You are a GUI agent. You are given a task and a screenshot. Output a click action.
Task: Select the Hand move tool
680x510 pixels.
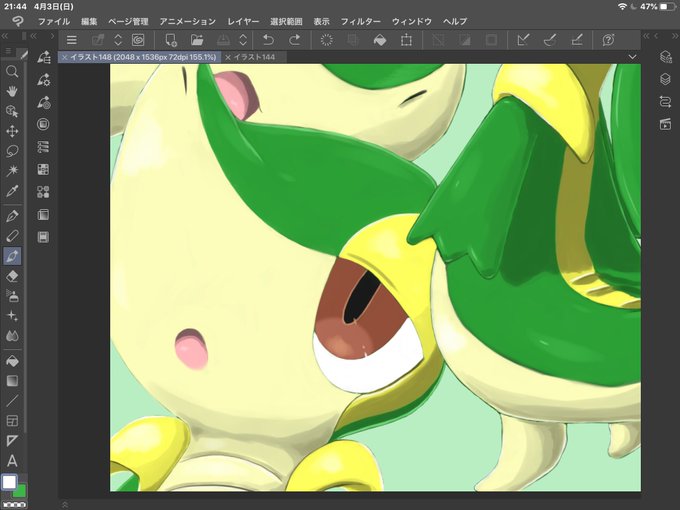[12, 91]
